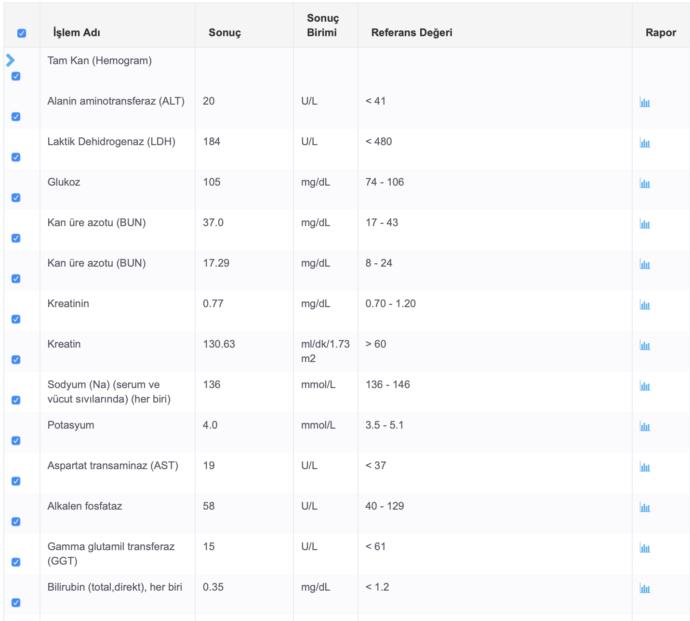Expand the Tam Kan (Hemogram) row chevron
Image resolution: width=690 pixels, height=621 pixels.
click(x=10, y=60)
